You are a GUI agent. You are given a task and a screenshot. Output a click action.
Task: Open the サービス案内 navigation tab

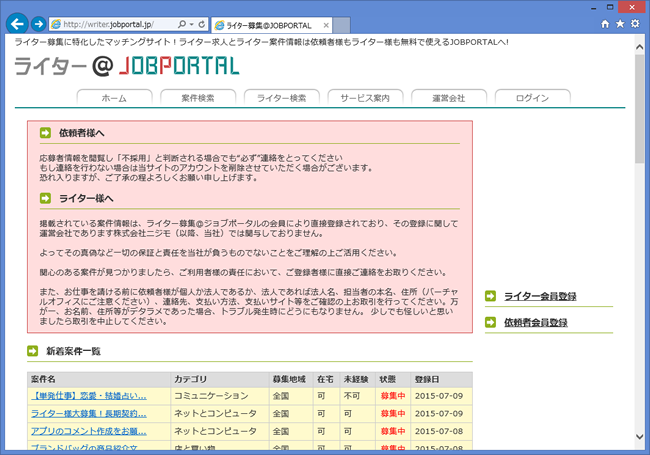click(x=365, y=98)
